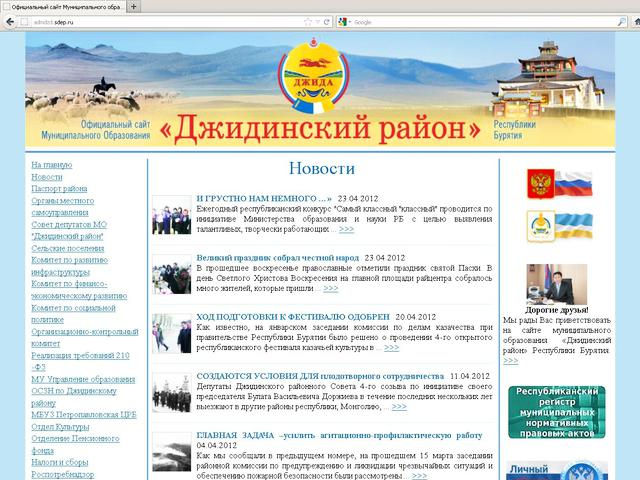
Task: Click >>> read more after Пасхи news text
Action: coord(331,288)
